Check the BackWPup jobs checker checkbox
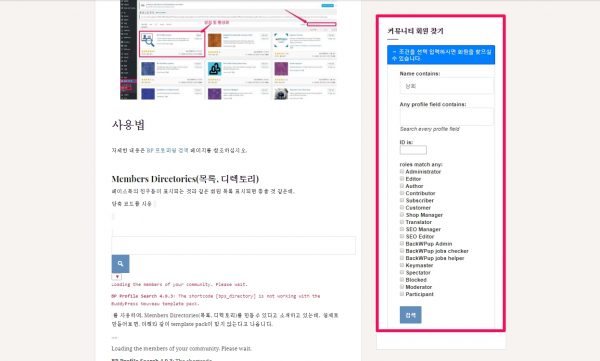This screenshot has width=600, height=361. 402,251
